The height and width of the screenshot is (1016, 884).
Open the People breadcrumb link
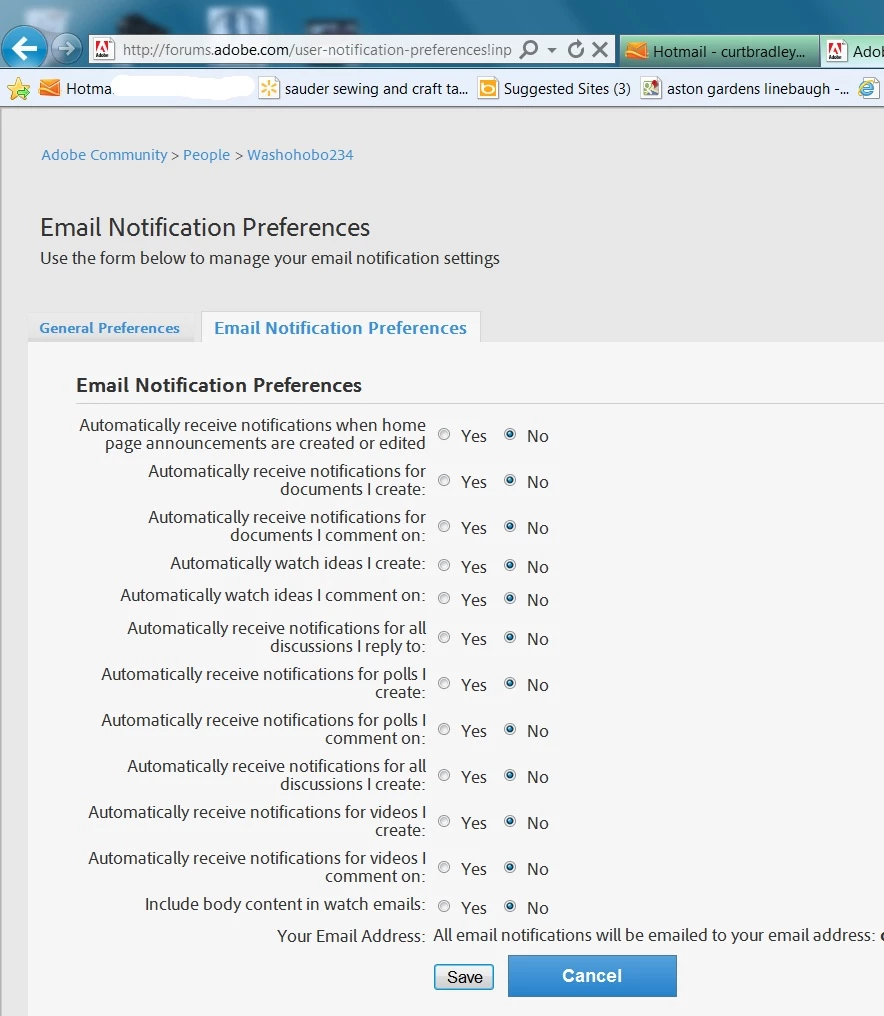pos(206,155)
